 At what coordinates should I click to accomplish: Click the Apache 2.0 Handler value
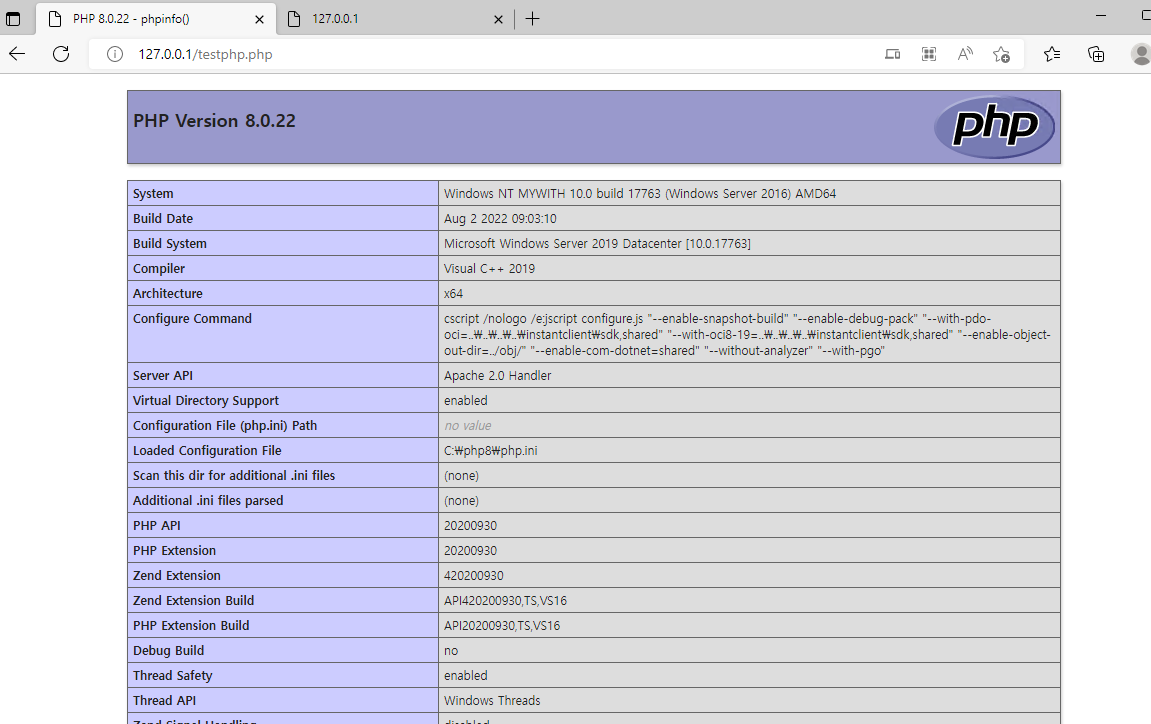(x=497, y=376)
